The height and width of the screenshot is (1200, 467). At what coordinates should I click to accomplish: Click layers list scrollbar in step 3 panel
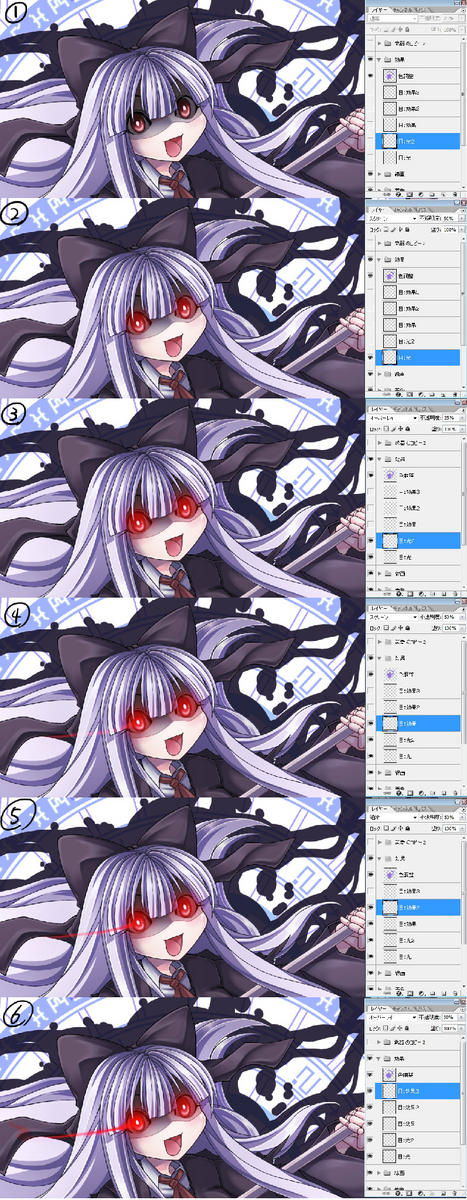pyautogui.click(x=463, y=491)
